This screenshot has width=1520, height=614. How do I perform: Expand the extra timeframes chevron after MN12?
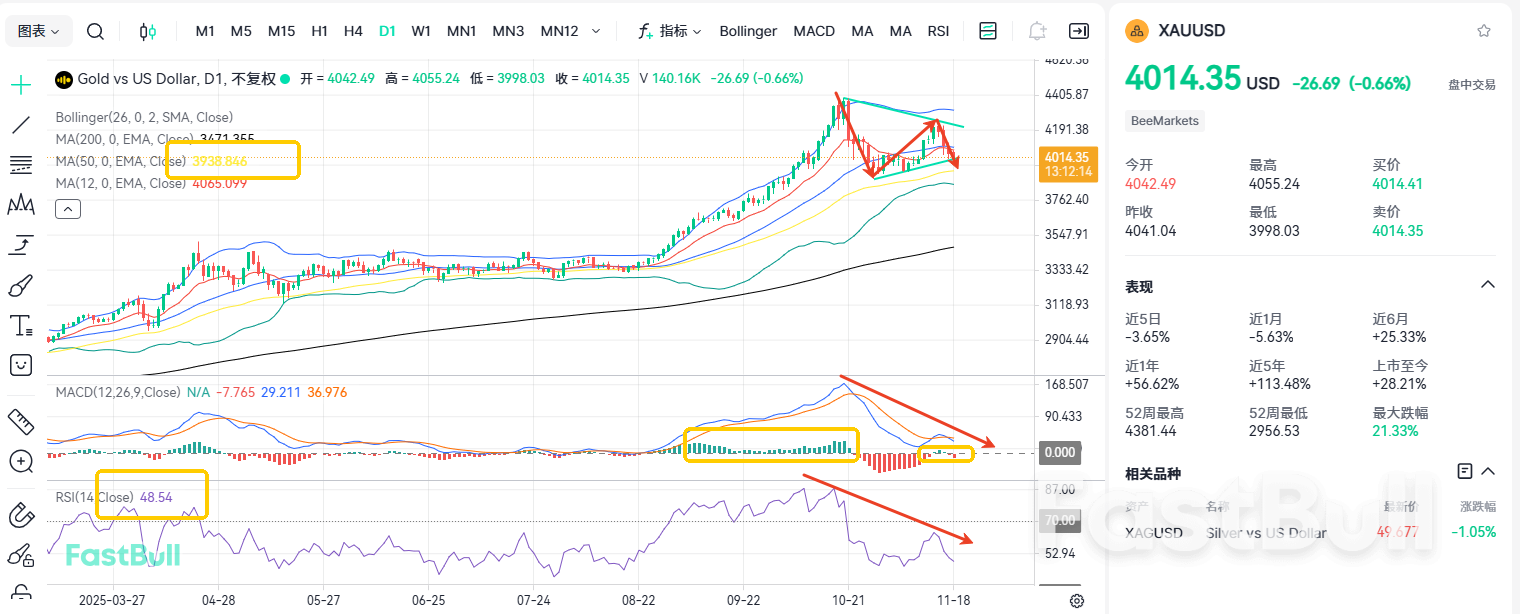tap(596, 30)
